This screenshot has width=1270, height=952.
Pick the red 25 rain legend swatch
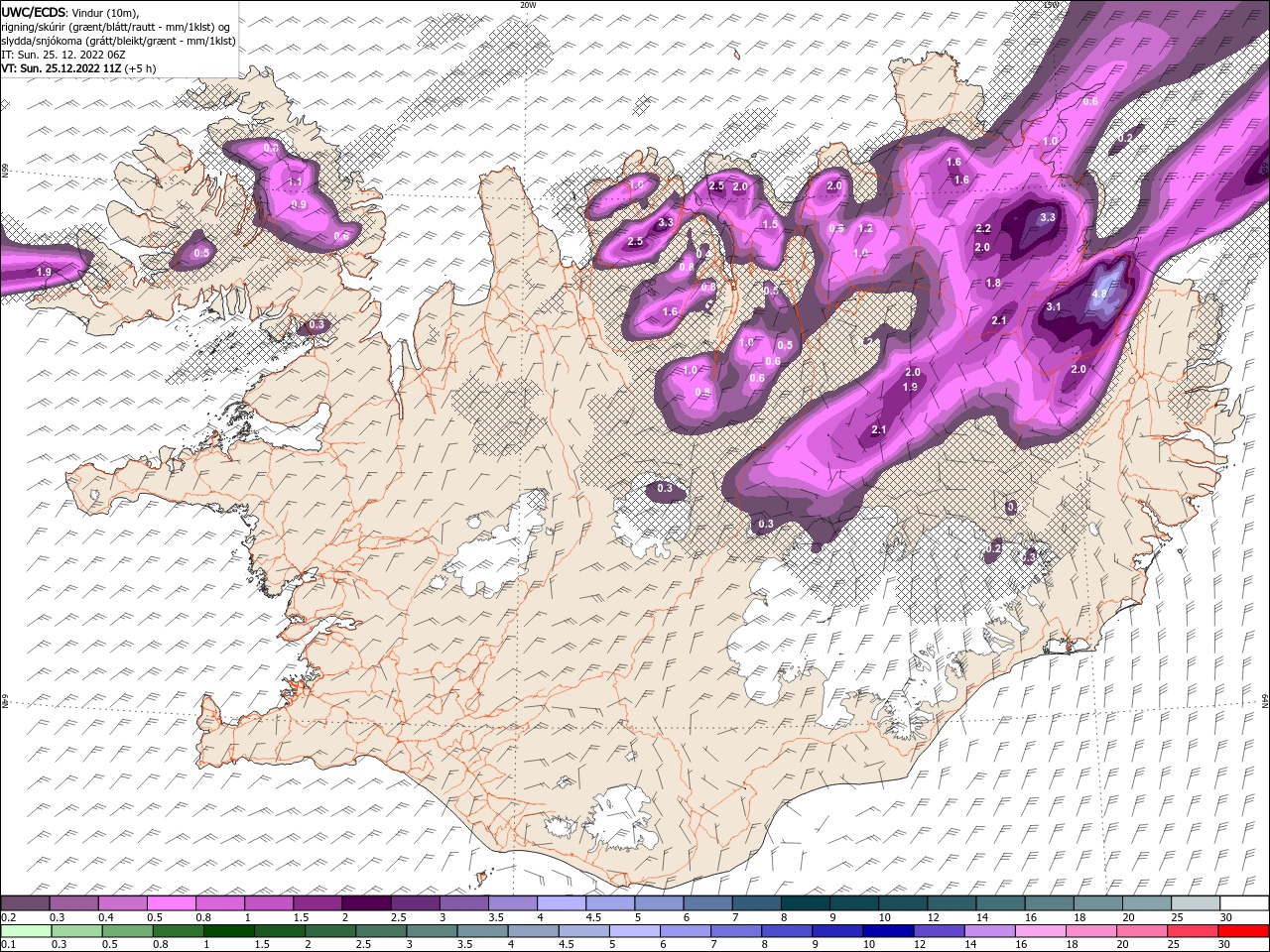(1193, 930)
